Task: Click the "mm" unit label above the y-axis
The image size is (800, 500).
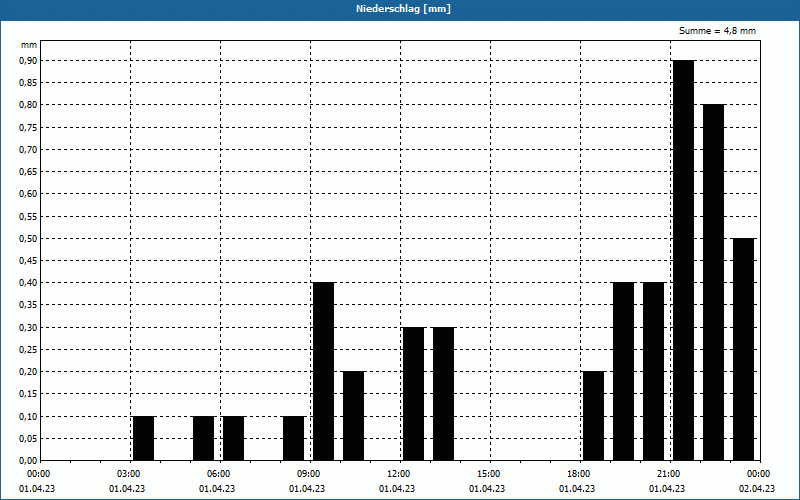Action: pos(29,45)
